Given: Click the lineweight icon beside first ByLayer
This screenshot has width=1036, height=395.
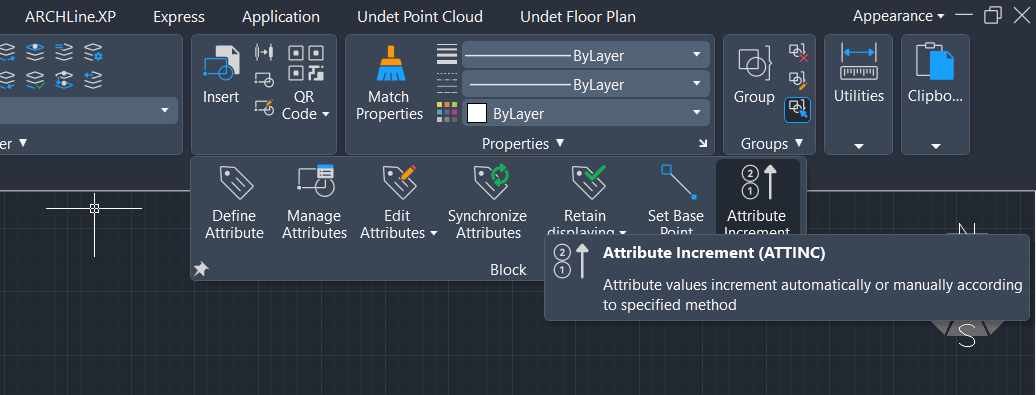Looking at the screenshot, I should pyautogui.click(x=447, y=54).
